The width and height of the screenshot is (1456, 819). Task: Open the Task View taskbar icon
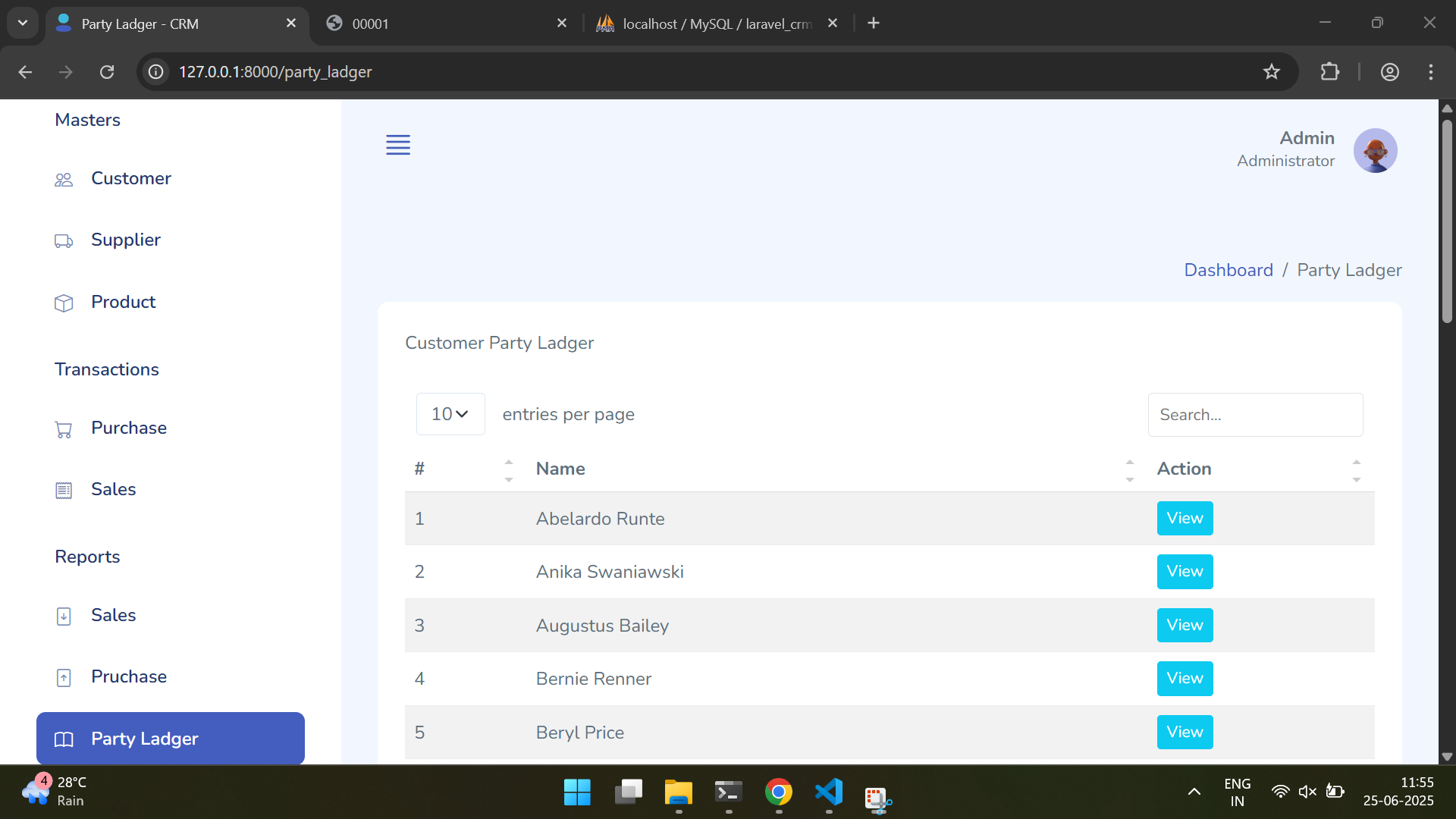click(x=628, y=792)
